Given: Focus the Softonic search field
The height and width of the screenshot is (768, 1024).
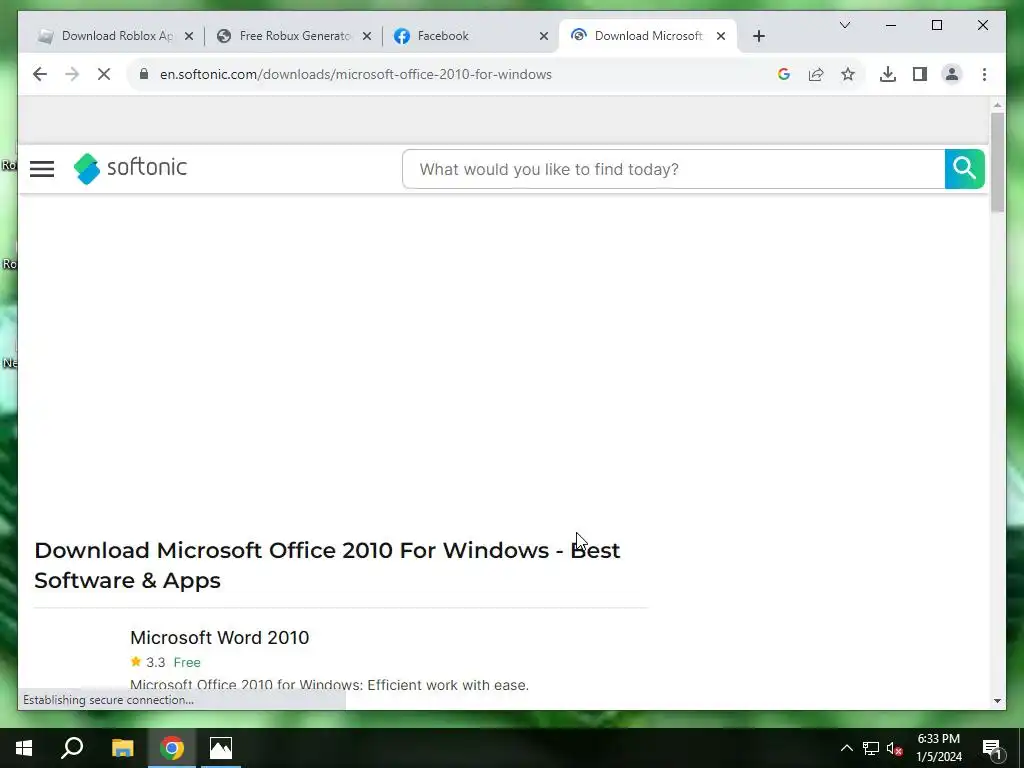Looking at the screenshot, I should pyautogui.click(x=673, y=169).
